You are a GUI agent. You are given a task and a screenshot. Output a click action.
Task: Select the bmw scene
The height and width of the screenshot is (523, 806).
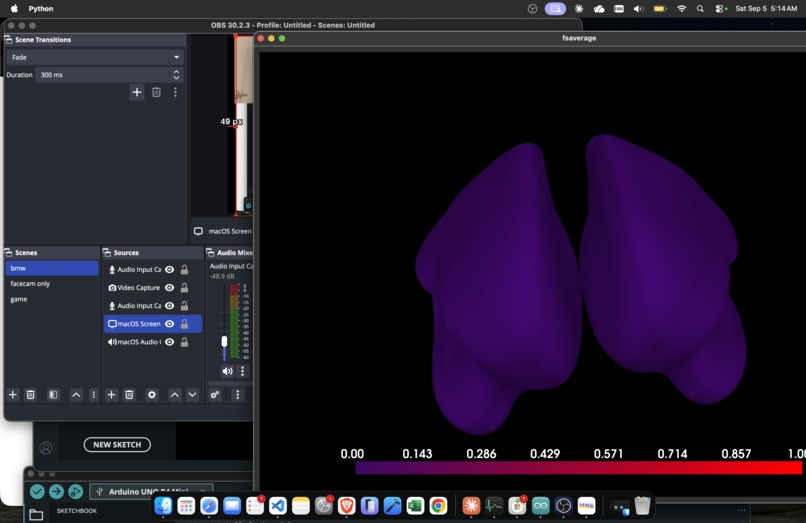(x=52, y=268)
